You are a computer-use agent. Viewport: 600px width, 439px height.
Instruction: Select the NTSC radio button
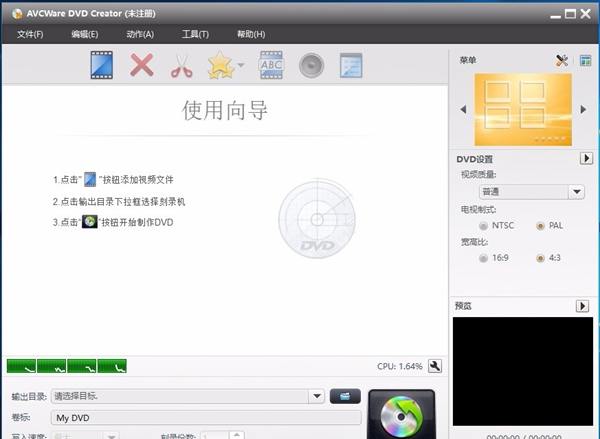tap(483, 226)
